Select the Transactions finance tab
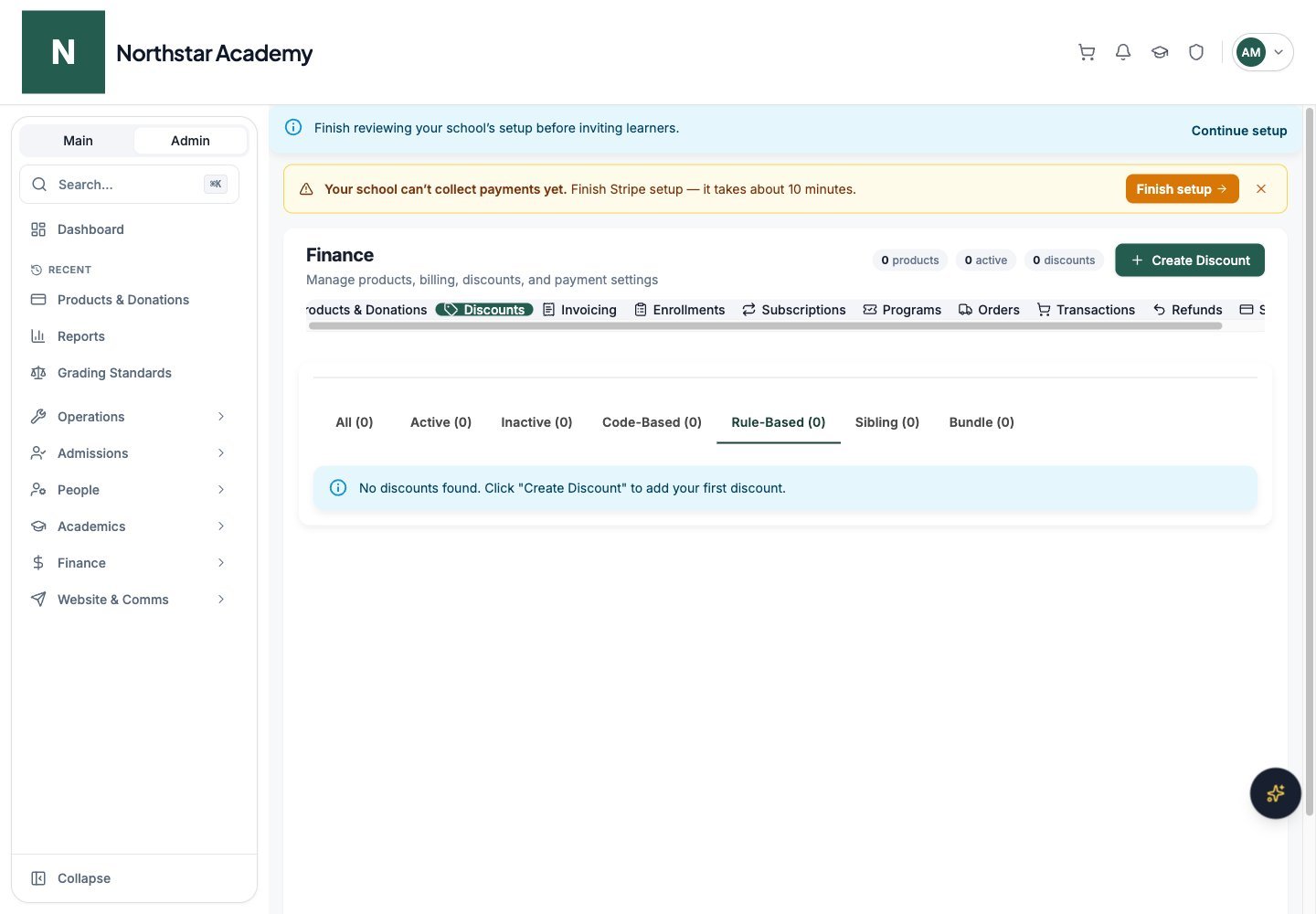Viewport: 1316px width, 914px height. click(x=1086, y=310)
